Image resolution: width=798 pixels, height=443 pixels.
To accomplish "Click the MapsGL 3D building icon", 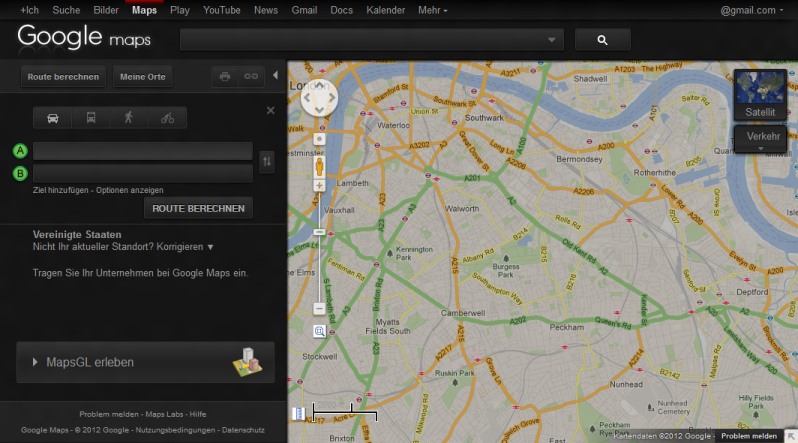I will coord(248,362).
